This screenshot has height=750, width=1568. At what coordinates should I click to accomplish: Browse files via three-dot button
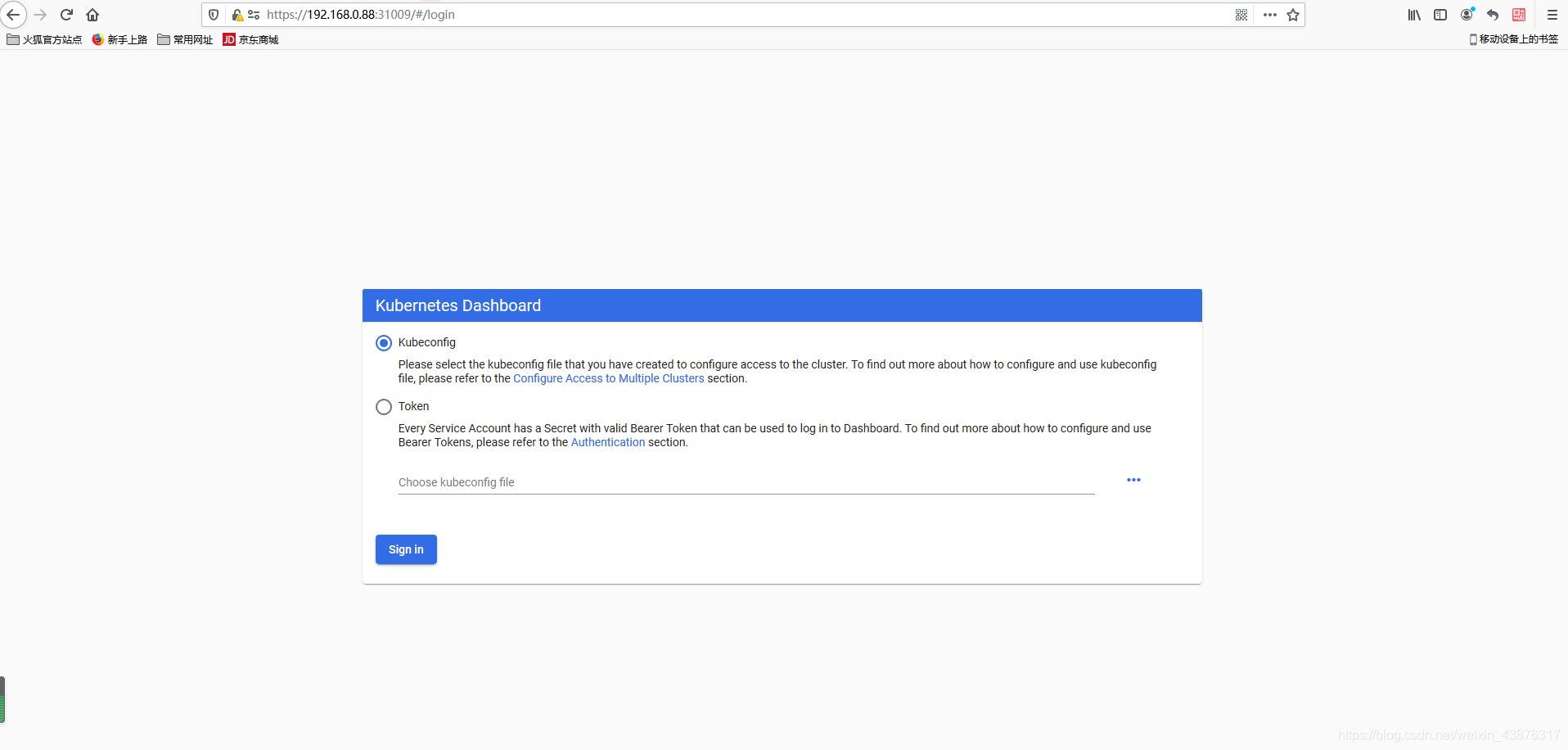(1133, 480)
